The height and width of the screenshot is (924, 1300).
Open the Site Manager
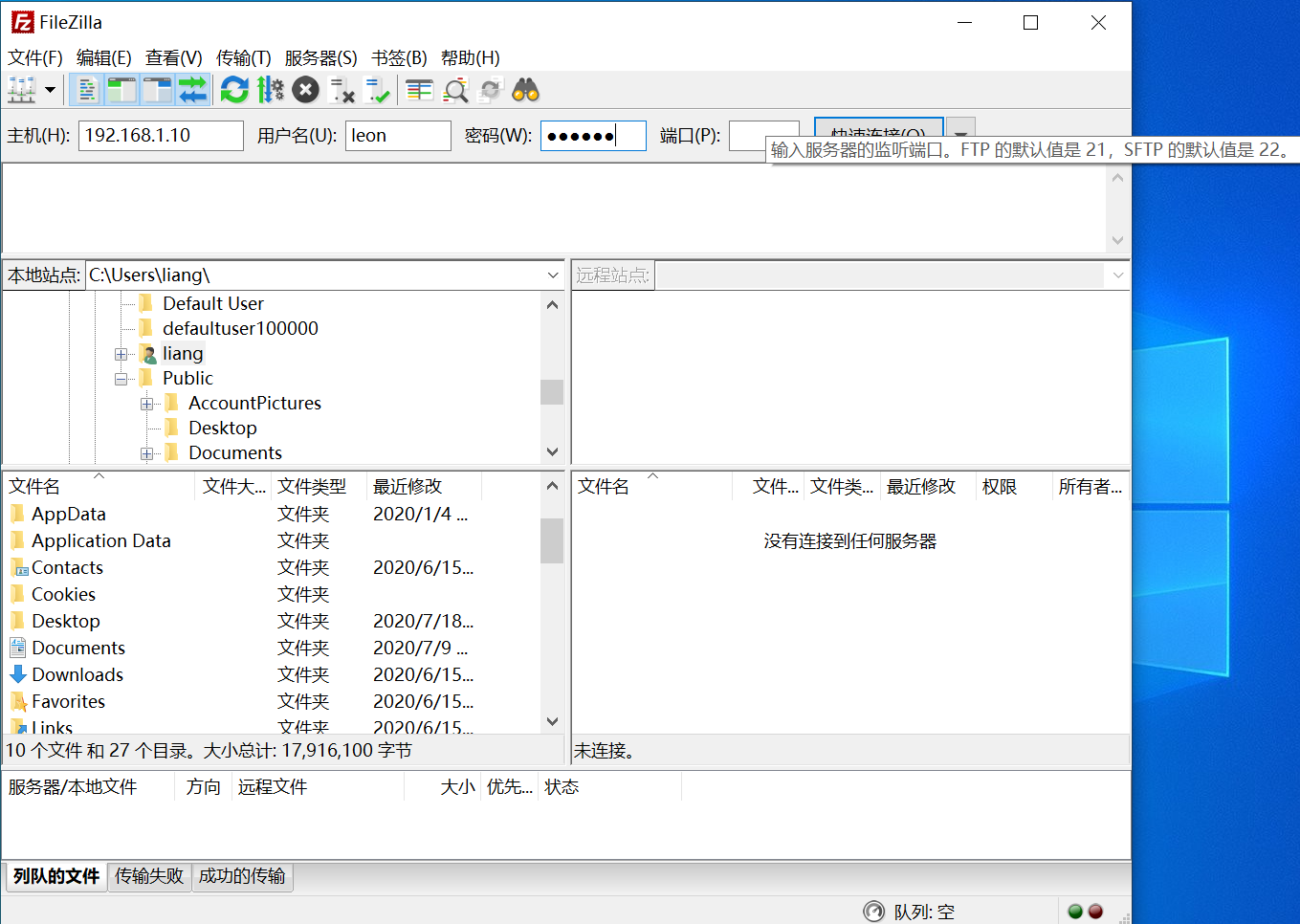[21, 90]
